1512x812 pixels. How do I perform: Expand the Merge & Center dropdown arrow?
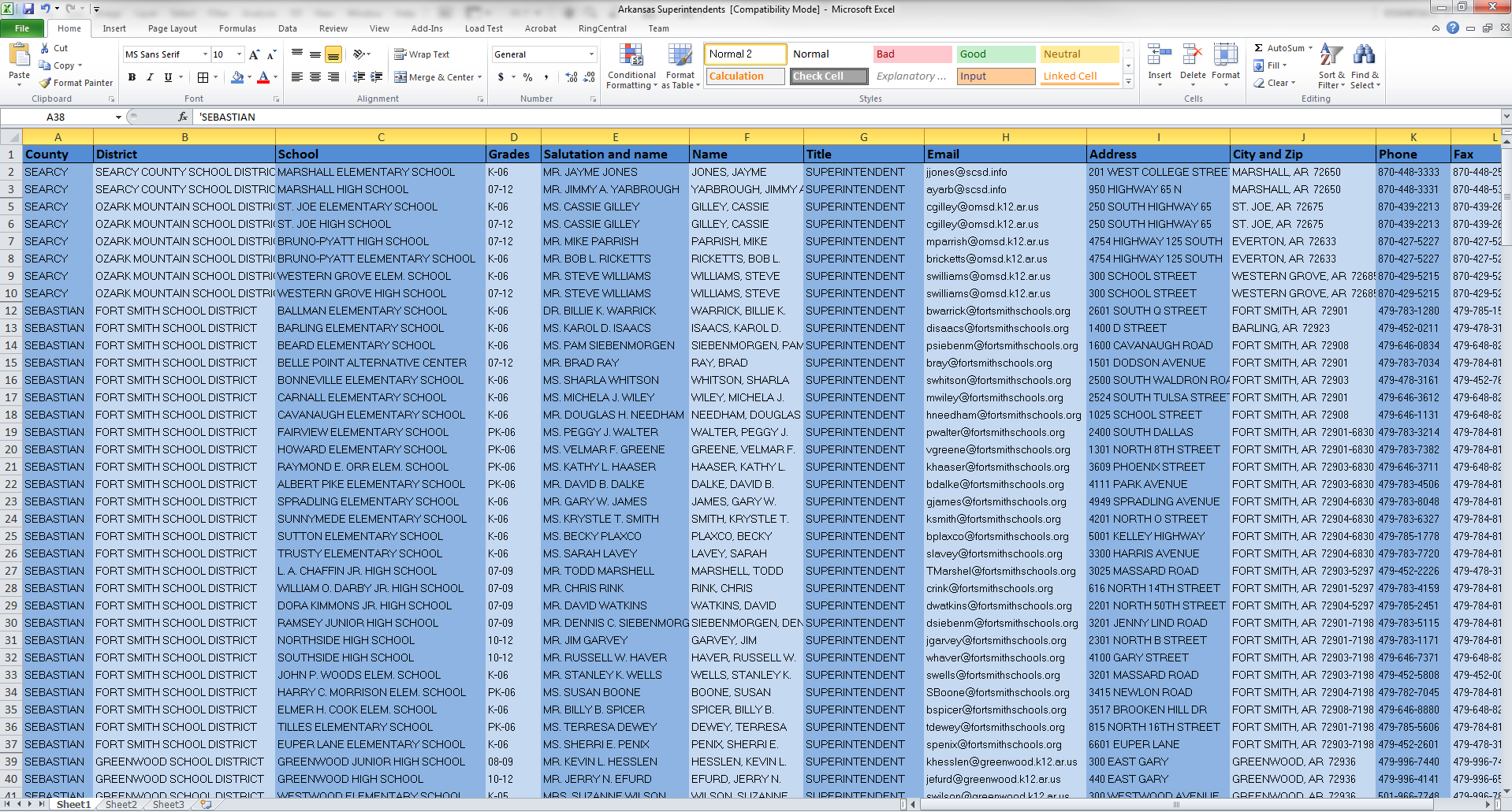point(480,77)
